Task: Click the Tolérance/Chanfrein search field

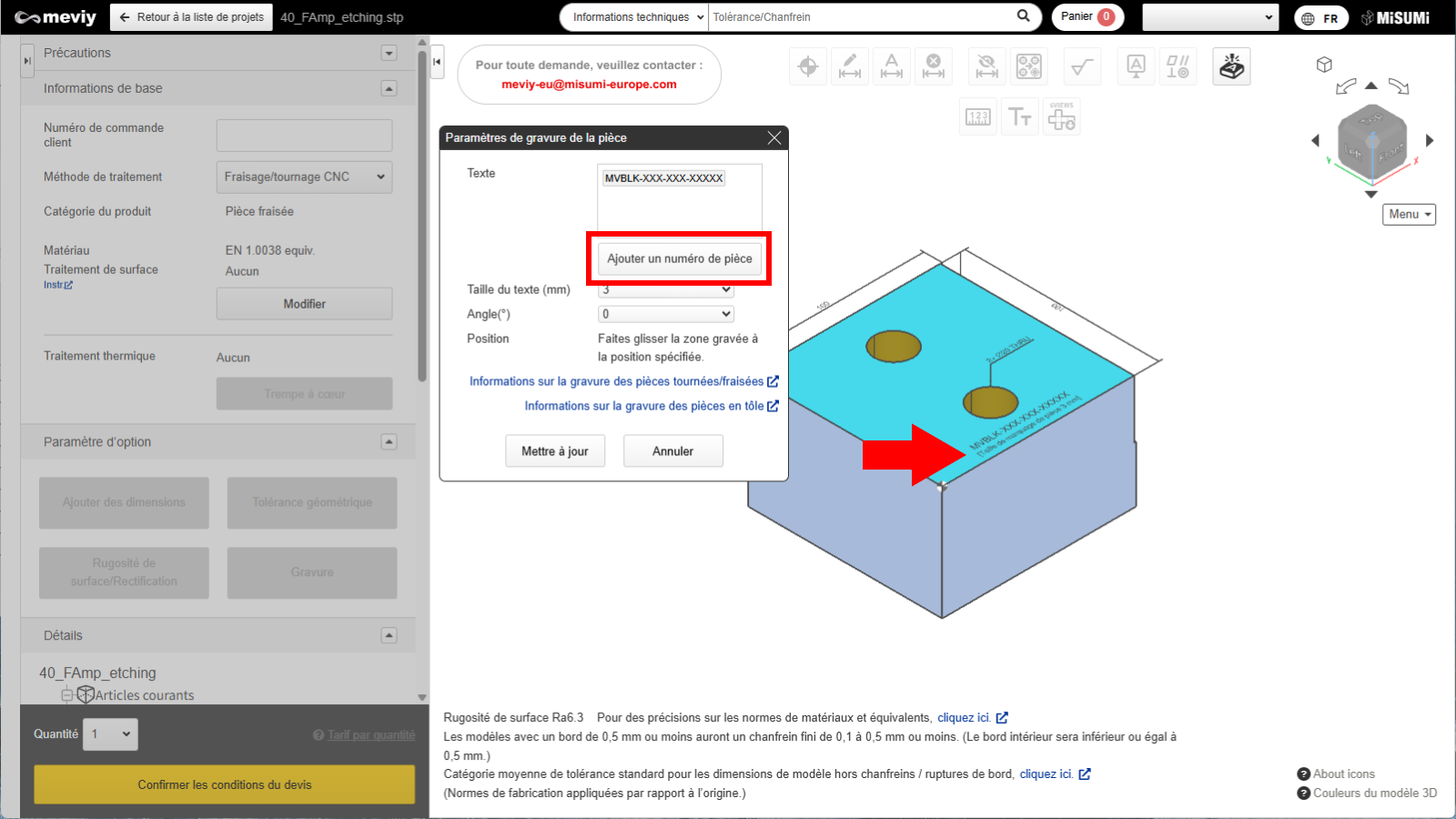Action: coord(860,17)
